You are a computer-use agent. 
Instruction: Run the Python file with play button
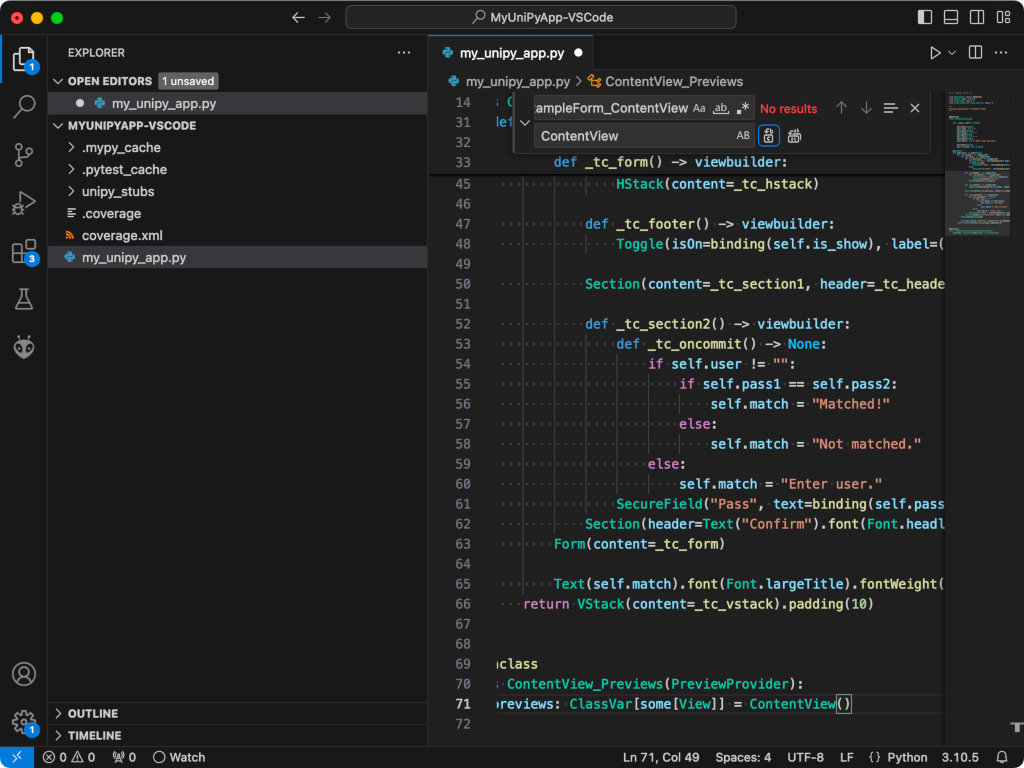pyautogui.click(x=935, y=53)
